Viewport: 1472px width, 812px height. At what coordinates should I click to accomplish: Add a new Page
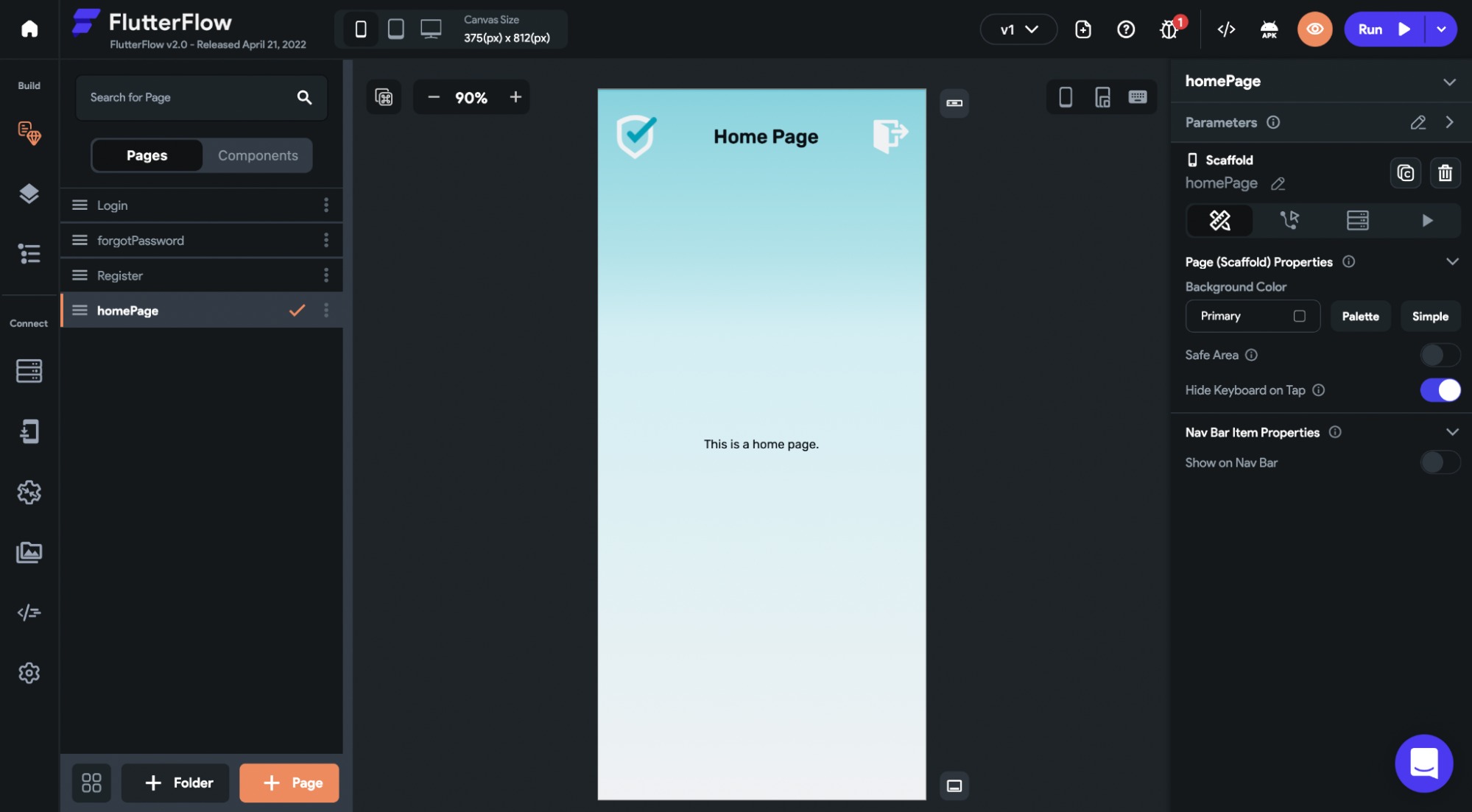289,783
